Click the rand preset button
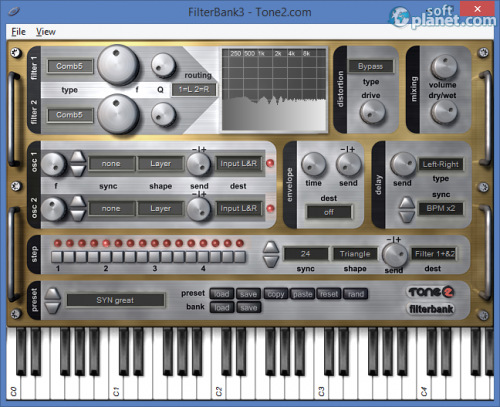 356,294
